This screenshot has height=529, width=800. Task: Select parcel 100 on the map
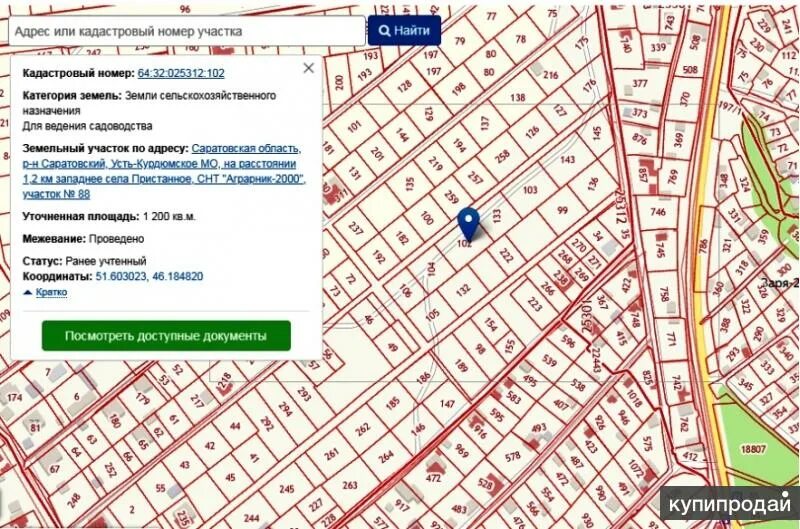[427, 218]
